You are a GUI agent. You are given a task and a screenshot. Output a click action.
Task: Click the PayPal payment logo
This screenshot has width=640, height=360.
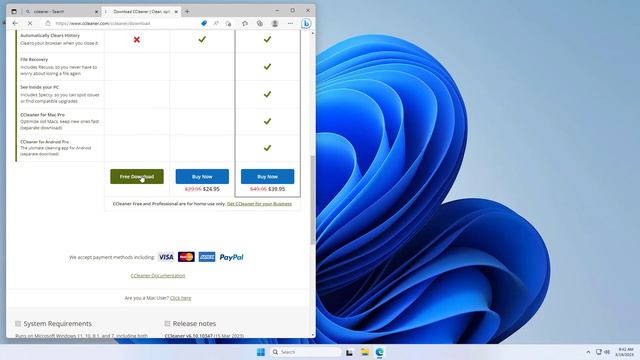pos(231,257)
